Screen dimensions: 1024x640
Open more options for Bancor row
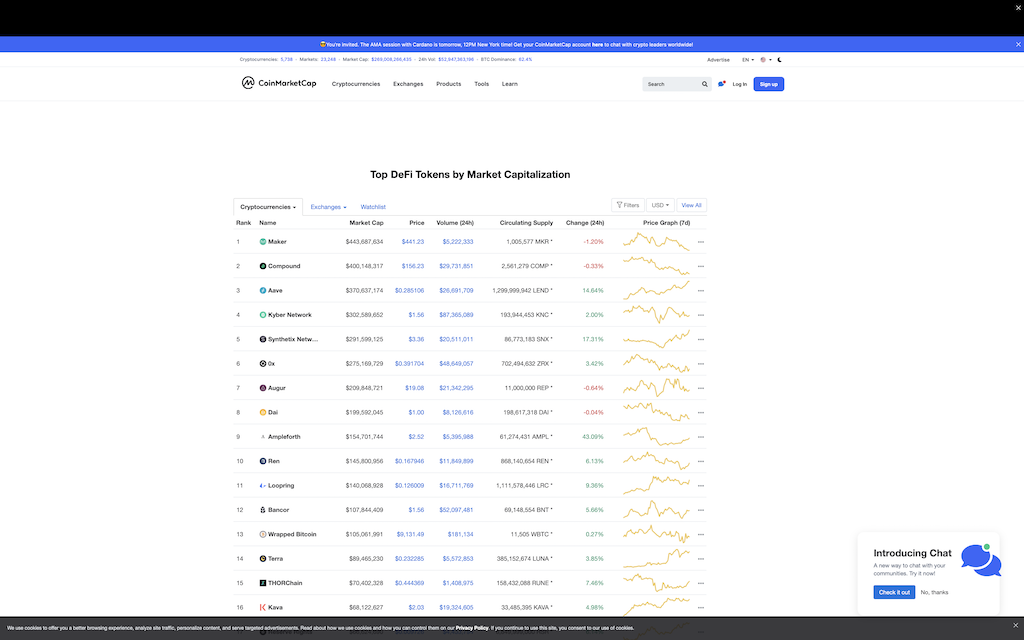coord(701,510)
